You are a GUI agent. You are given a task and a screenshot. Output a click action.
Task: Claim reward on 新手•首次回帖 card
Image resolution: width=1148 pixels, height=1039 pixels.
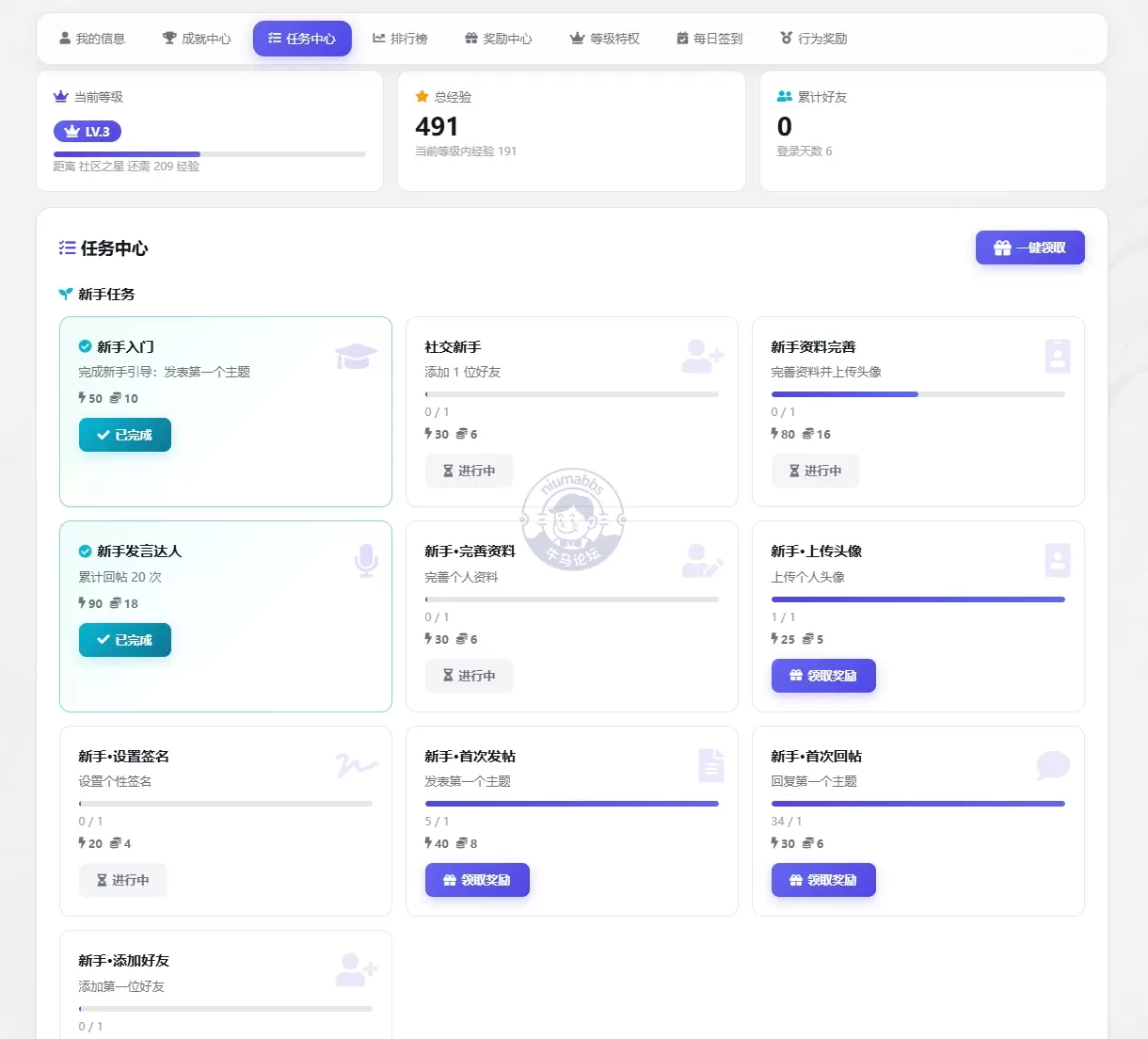click(x=823, y=880)
